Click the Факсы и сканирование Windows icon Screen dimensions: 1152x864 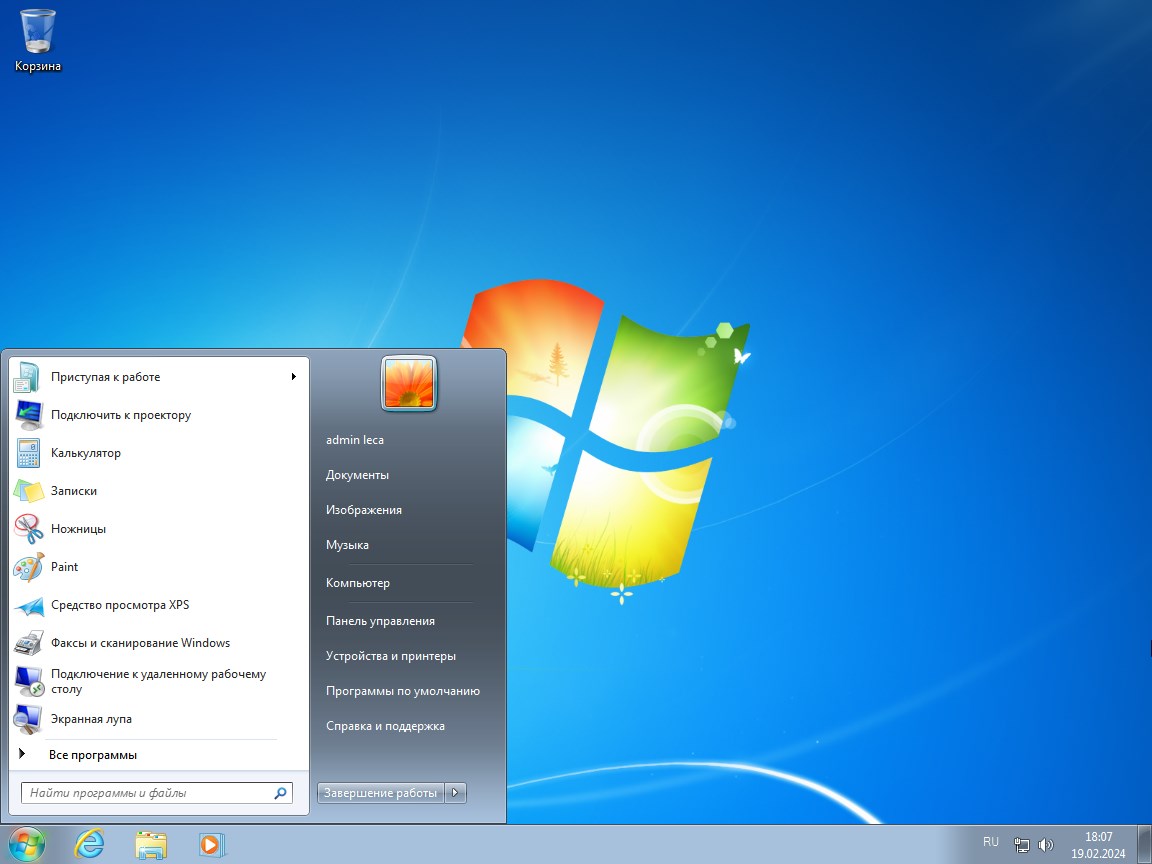coord(28,643)
